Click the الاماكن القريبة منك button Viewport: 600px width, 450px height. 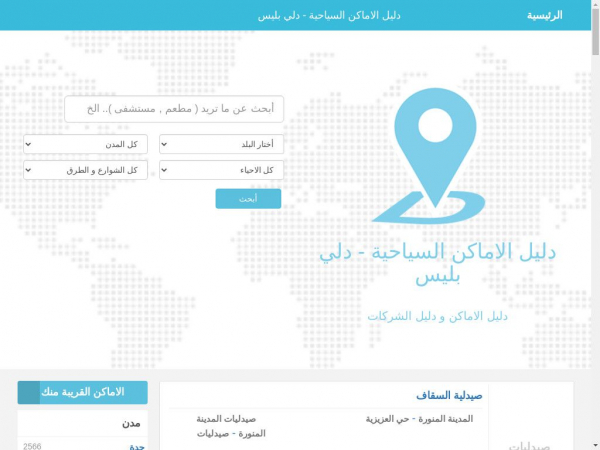coord(82,392)
